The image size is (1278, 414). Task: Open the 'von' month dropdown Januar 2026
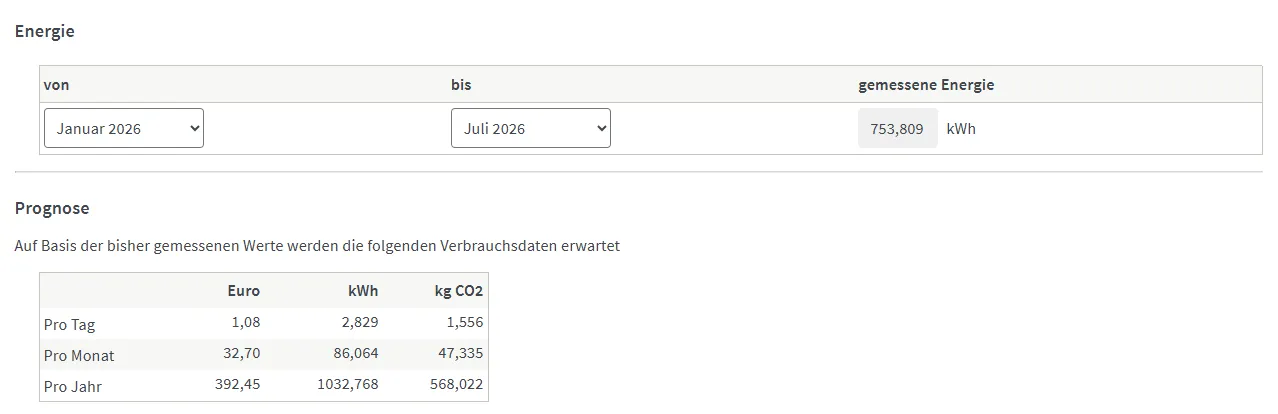point(124,128)
